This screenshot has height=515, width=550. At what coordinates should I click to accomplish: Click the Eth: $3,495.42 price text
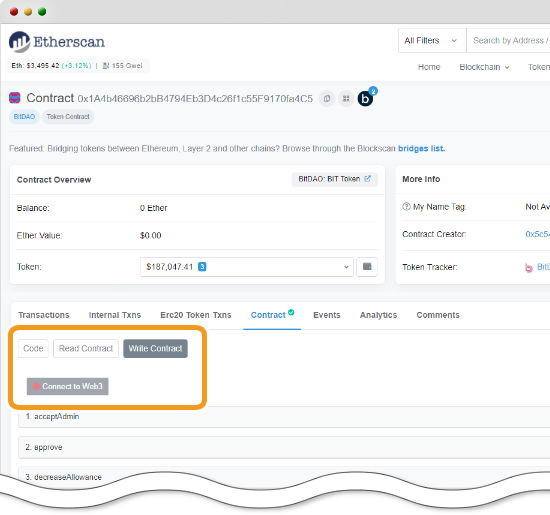pos(35,66)
